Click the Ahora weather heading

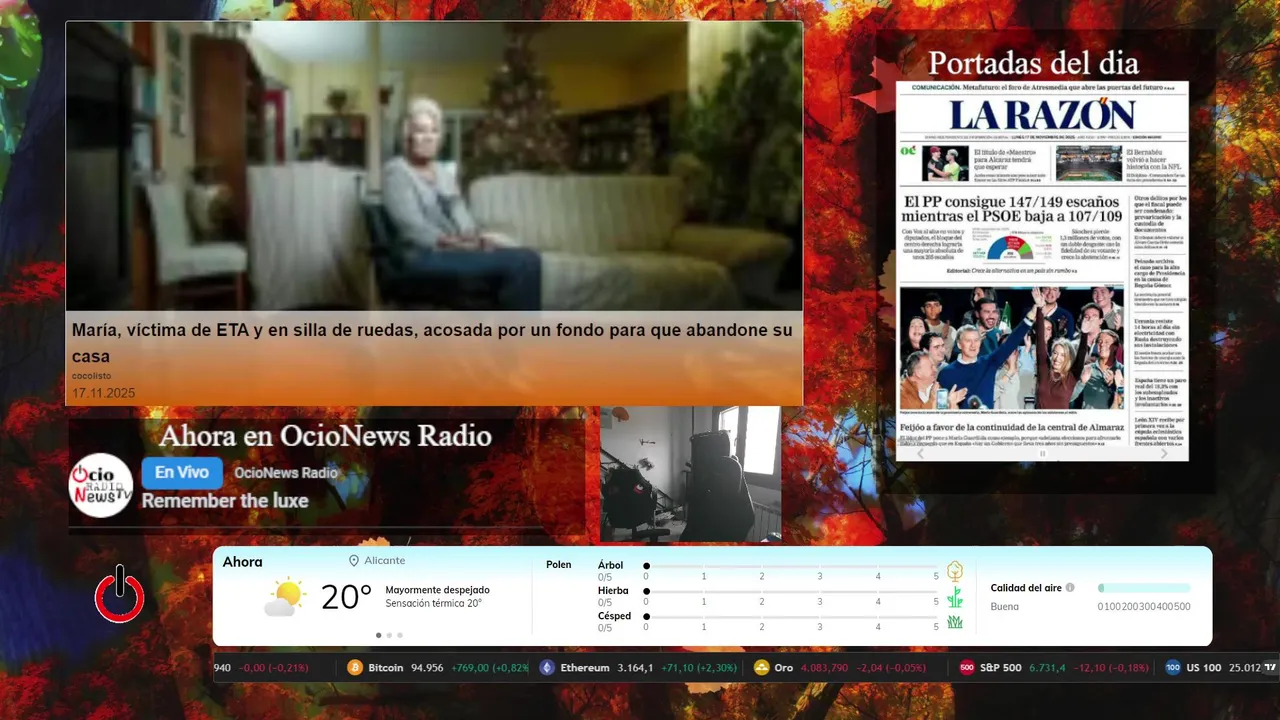click(x=243, y=562)
